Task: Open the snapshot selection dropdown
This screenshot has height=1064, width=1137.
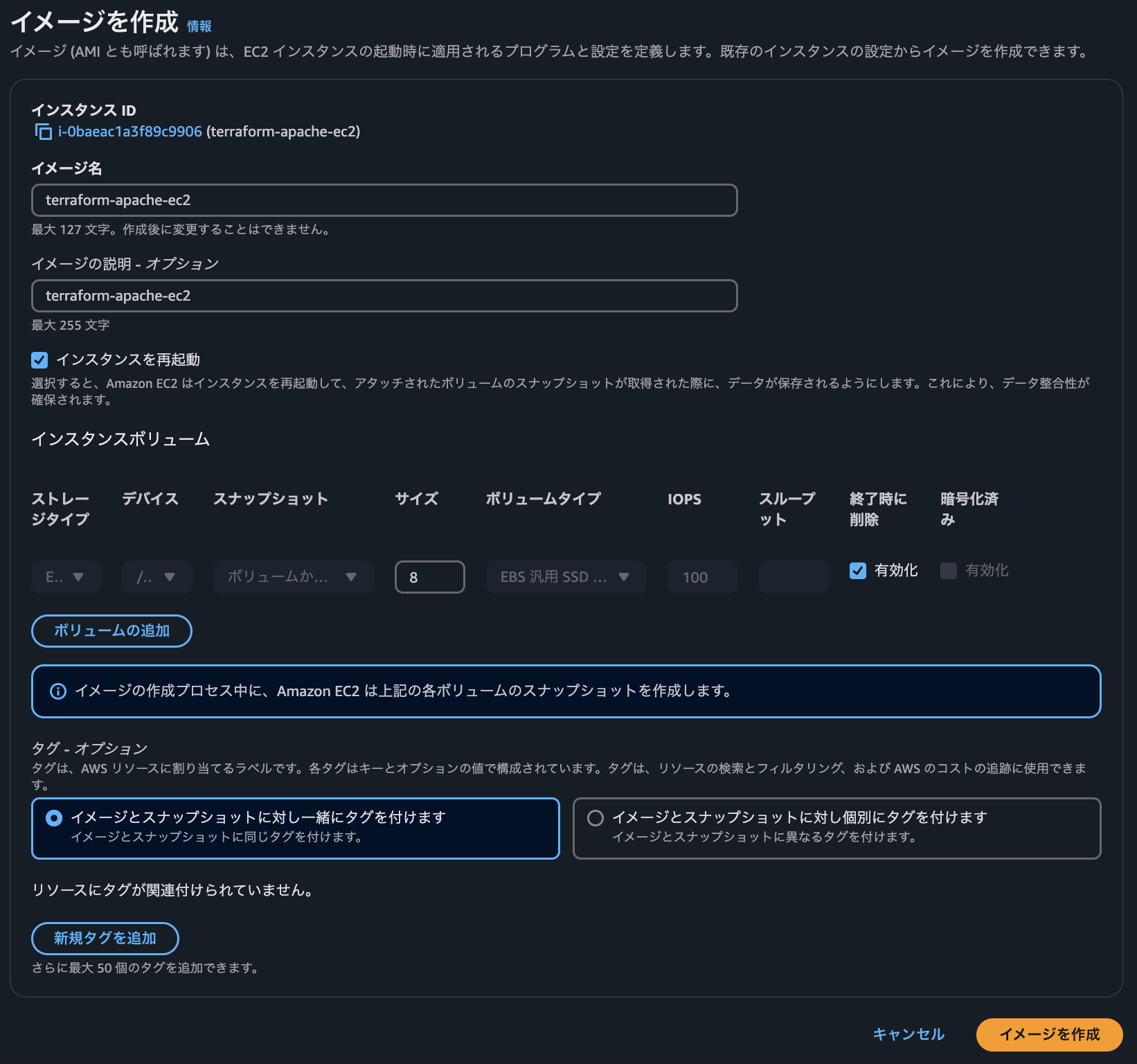Action: [293, 576]
